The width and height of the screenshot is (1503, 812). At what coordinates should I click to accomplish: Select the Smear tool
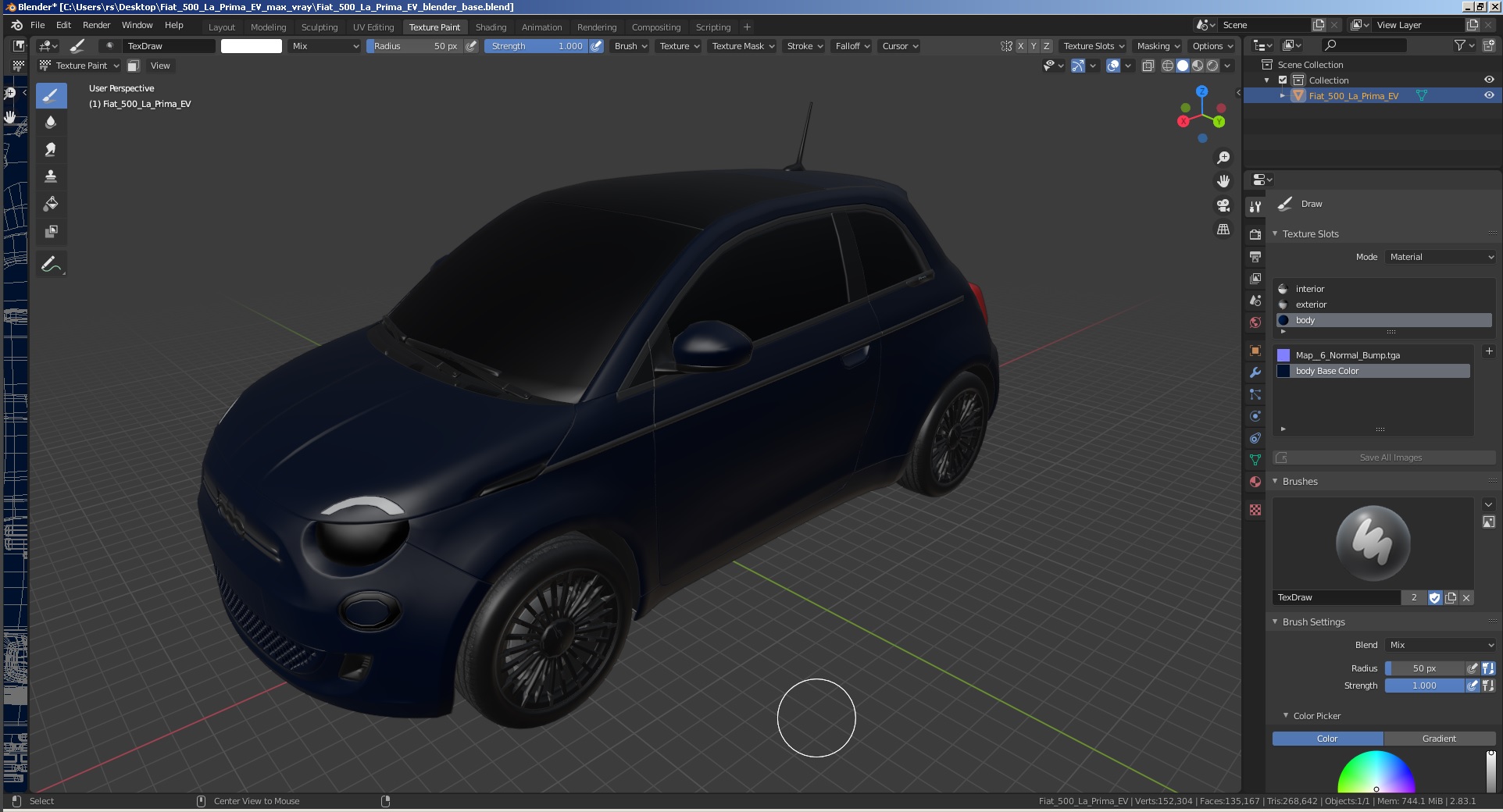[x=51, y=149]
